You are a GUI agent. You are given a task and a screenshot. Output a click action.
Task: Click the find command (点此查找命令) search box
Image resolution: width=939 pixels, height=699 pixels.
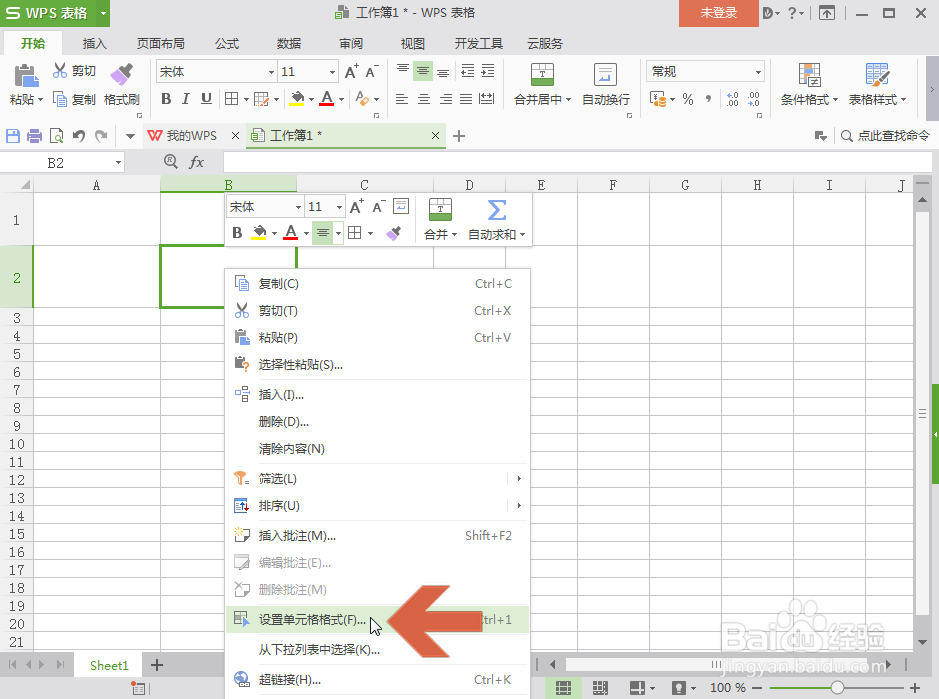[x=886, y=136]
